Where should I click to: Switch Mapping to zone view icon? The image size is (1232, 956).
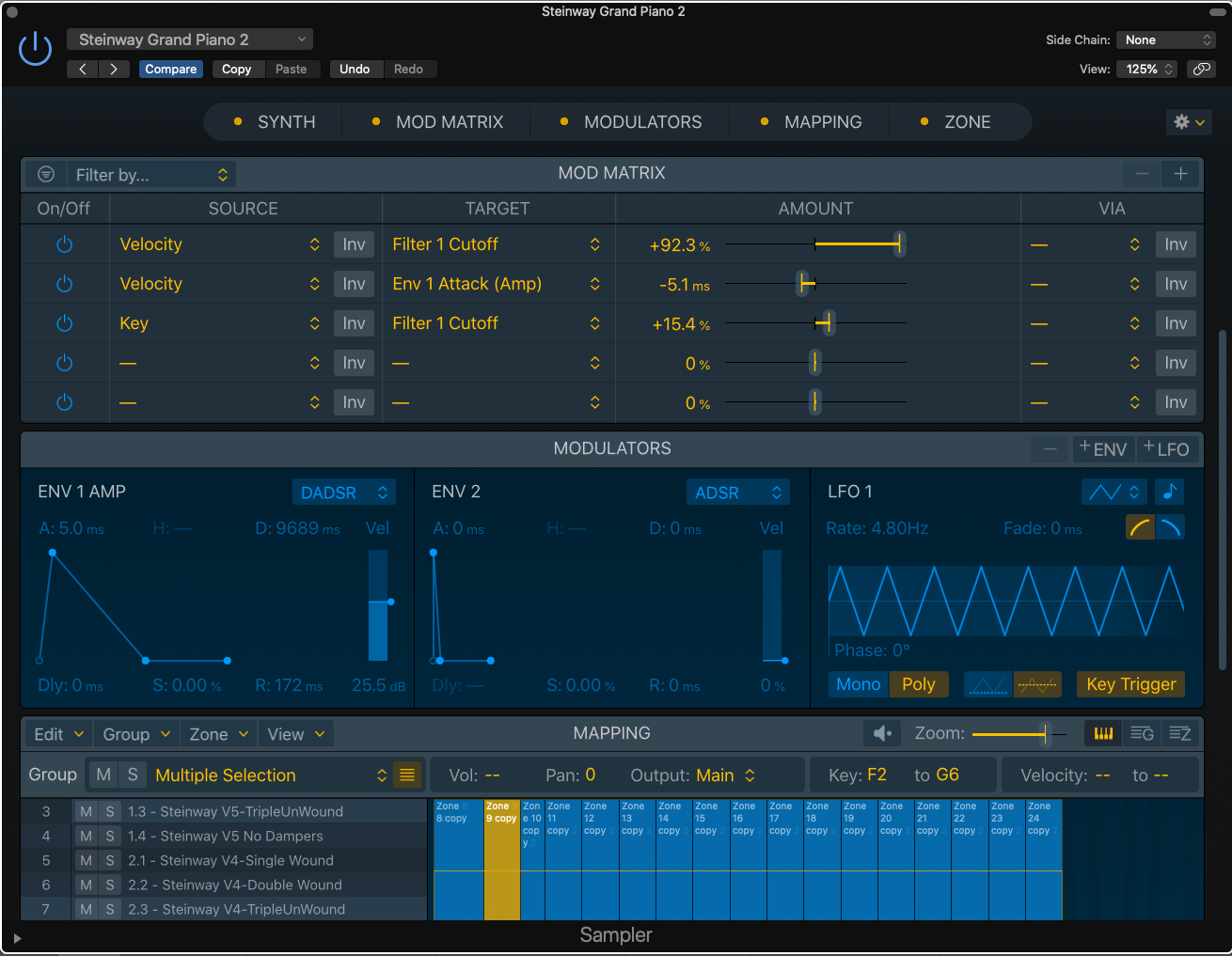[1179, 733]
